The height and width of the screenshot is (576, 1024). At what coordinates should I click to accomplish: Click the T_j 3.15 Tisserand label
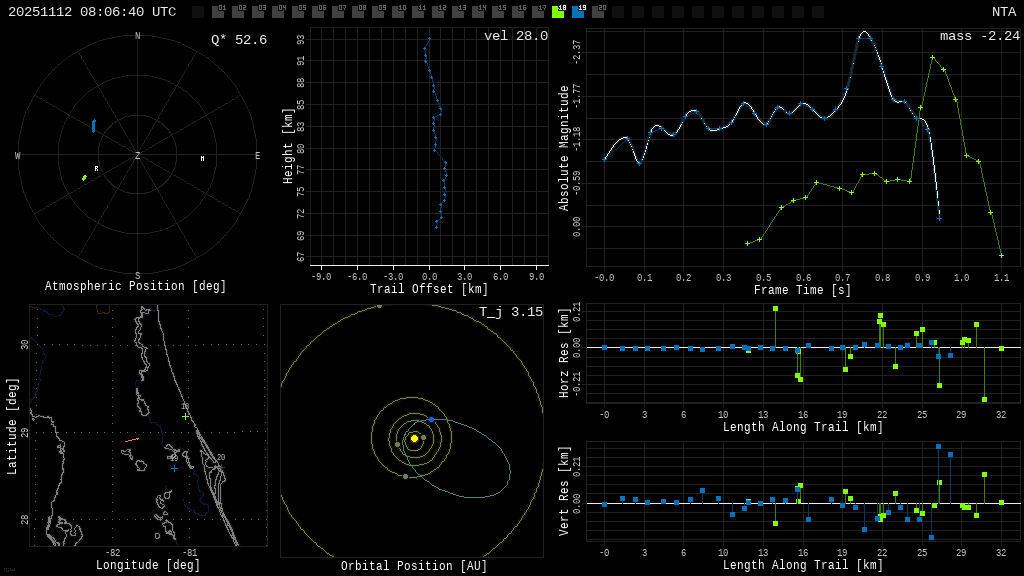click(510, 312)
